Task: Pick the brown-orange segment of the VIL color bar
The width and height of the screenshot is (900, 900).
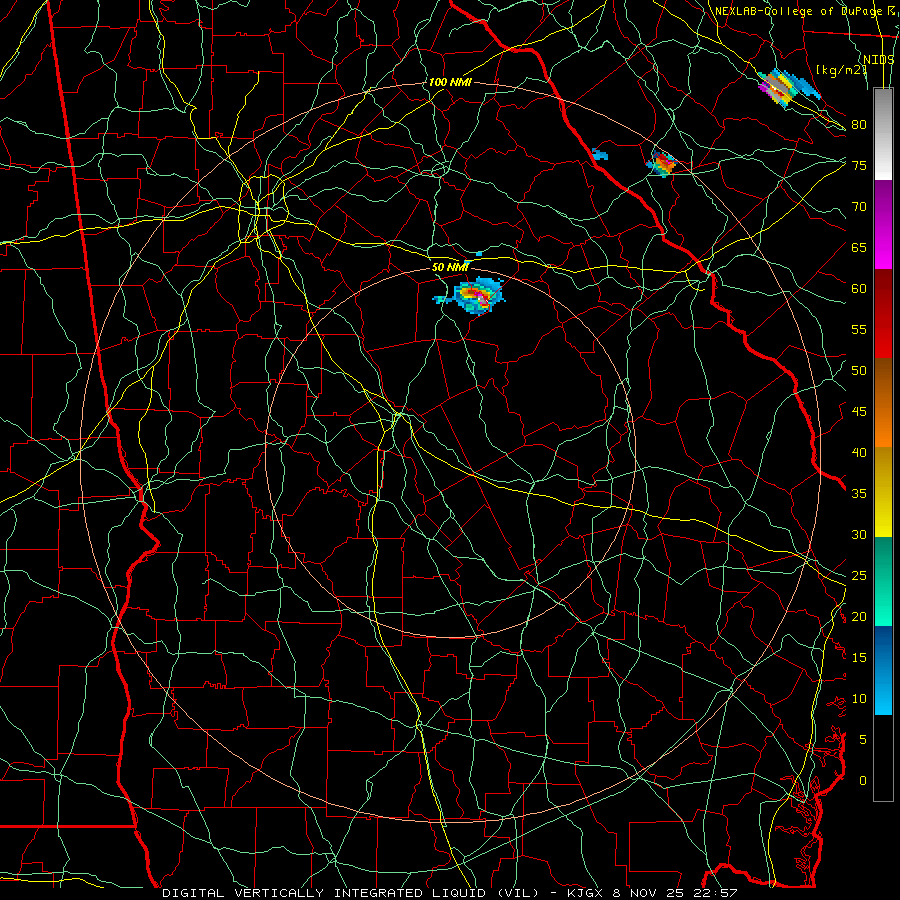Action: pos(883,403)
